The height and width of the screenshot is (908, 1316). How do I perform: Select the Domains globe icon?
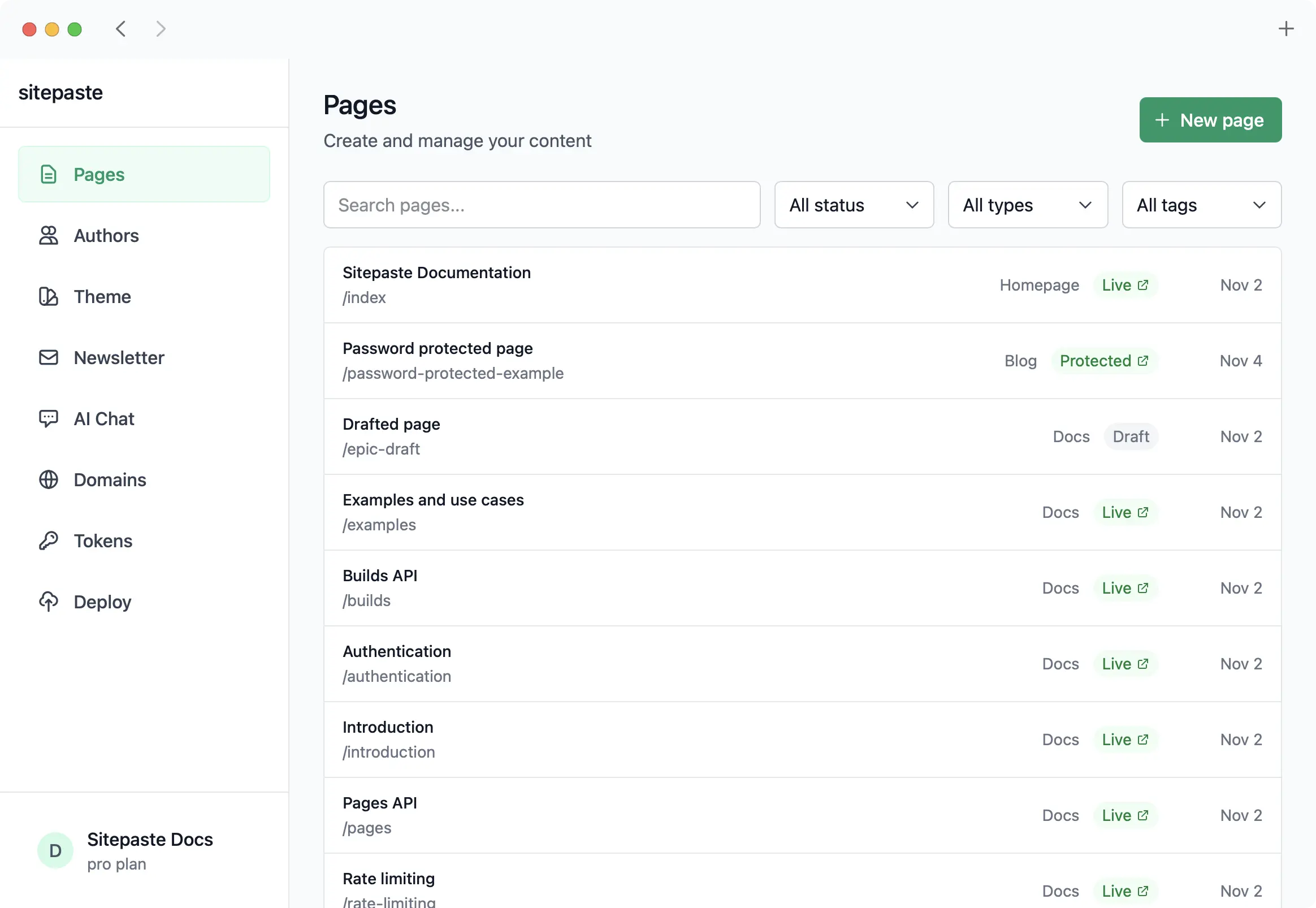pyautogui.click(x=48, y=479)
